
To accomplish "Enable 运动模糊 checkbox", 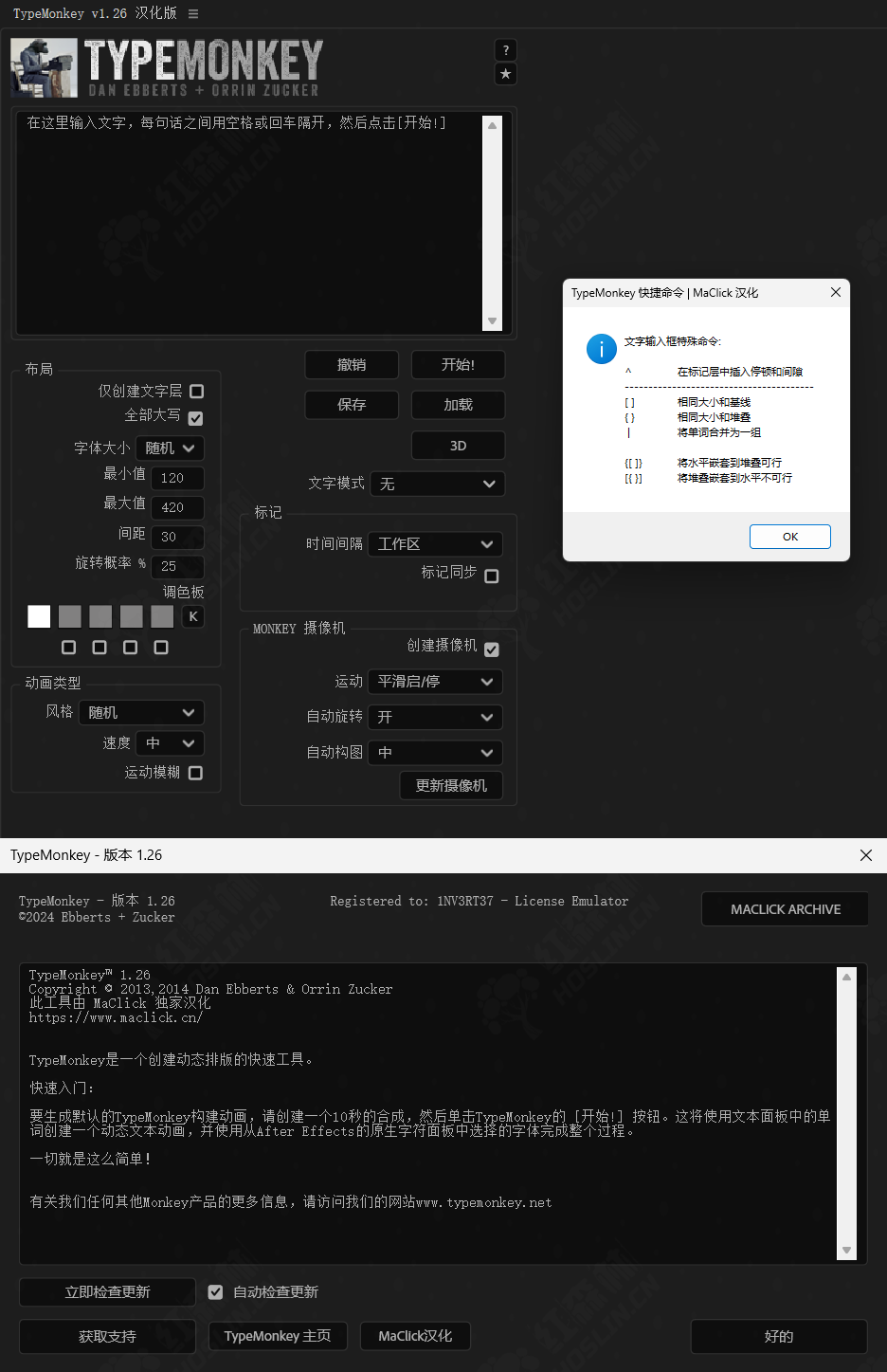I will [196, 773].
